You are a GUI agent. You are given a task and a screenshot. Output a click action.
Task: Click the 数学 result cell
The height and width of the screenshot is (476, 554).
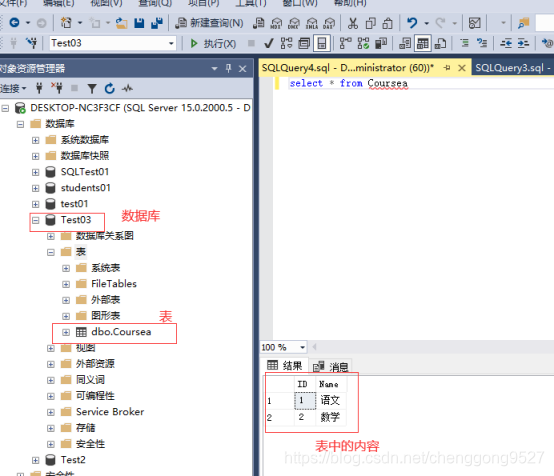(x=330, y=417)
